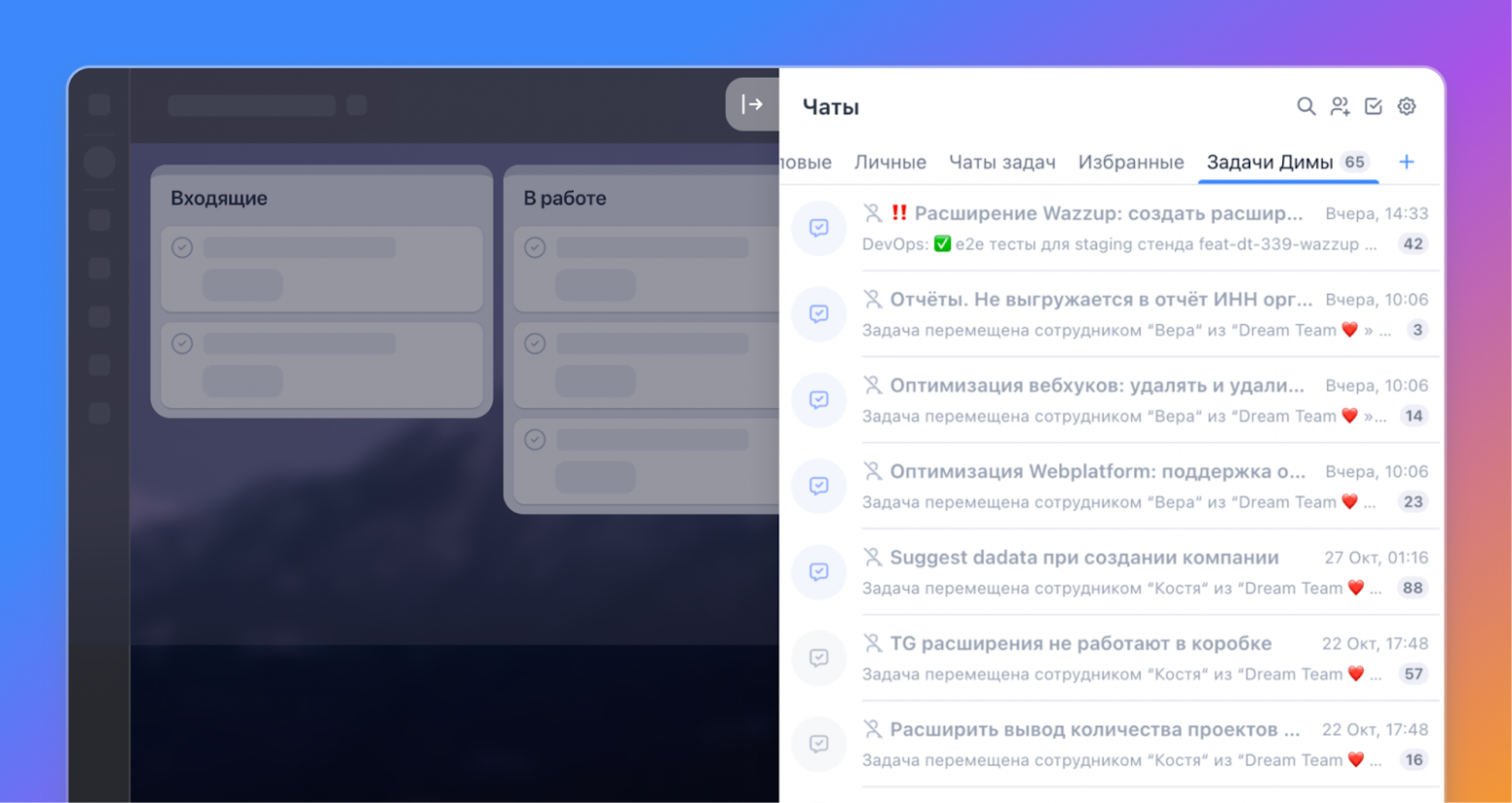This screenshot has width=1512, height=803.
Task: Open search in the Чаты panel
Action: coord(1306,107)
